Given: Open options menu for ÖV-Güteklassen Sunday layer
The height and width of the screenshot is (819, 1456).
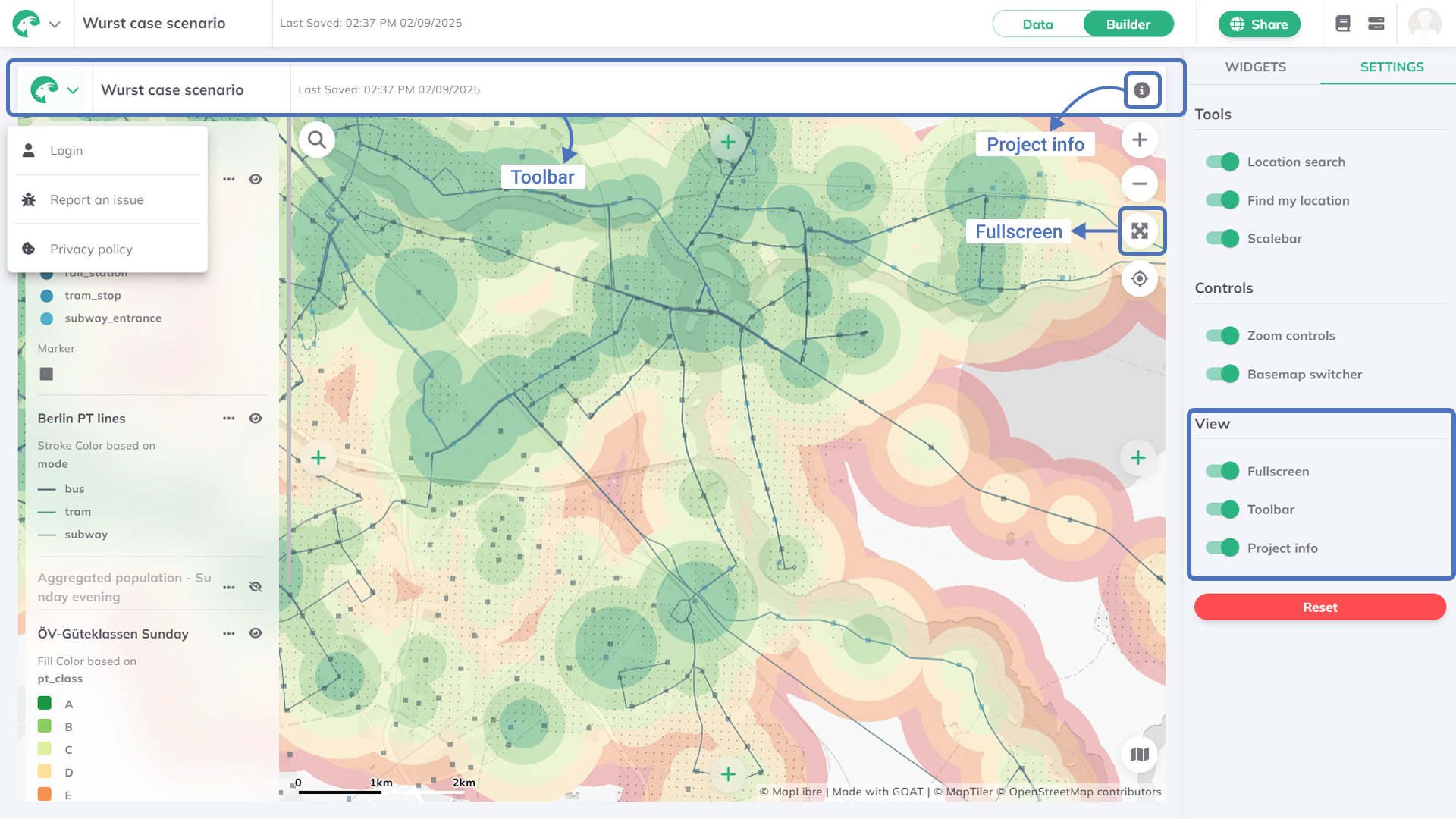Looking at the screenshot, I should 229,634.
